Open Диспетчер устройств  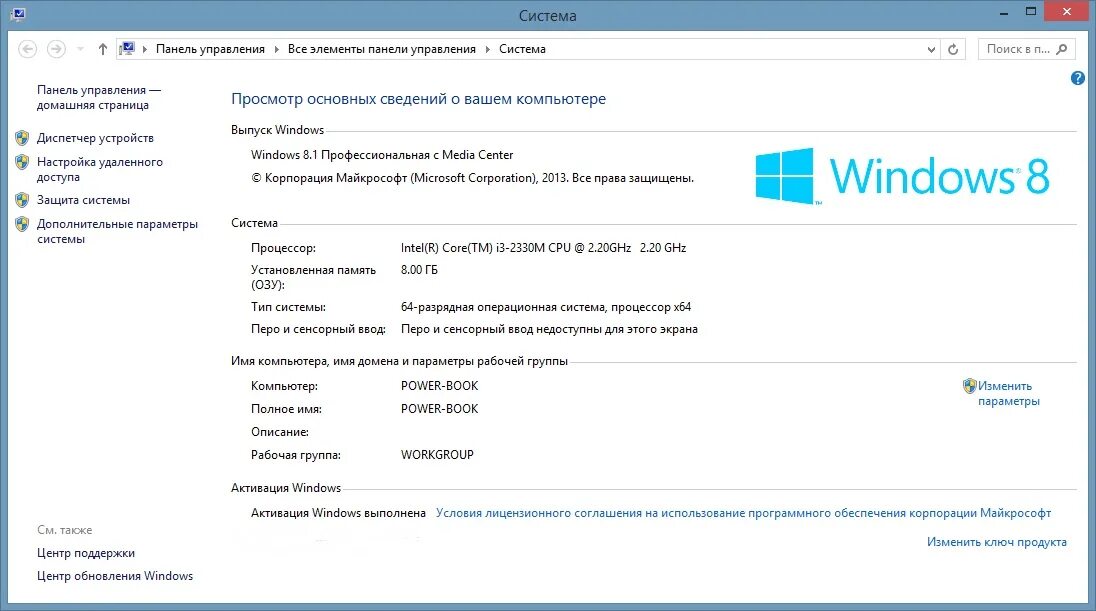click(95, 138)
